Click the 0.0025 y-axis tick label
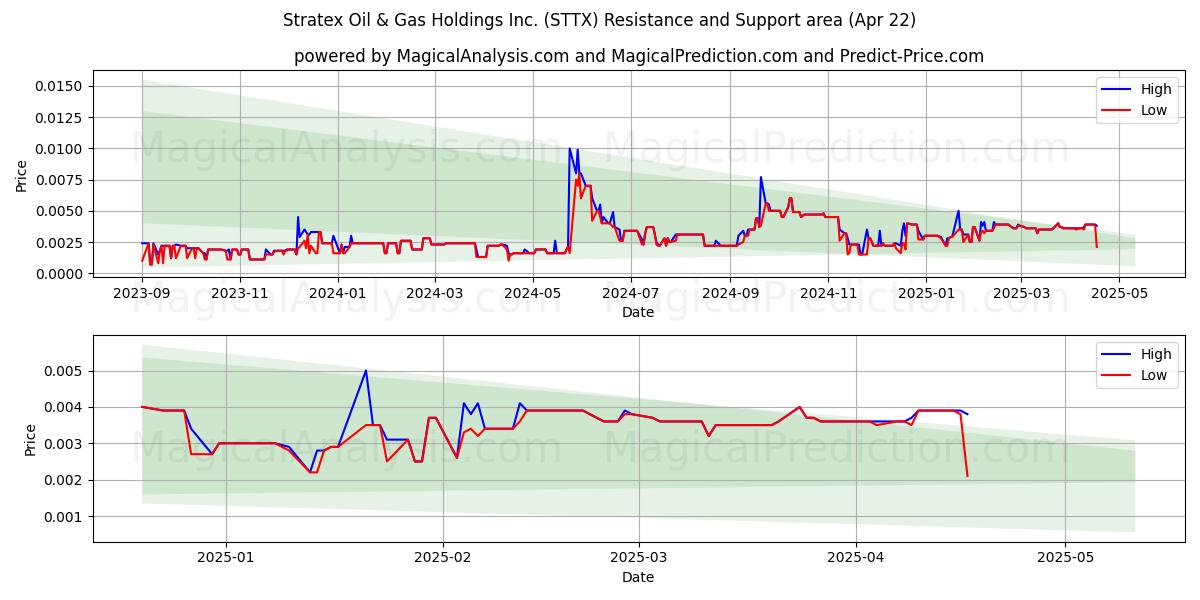Viewport: 1200px width, 600px height. click(x=60, y=242)
